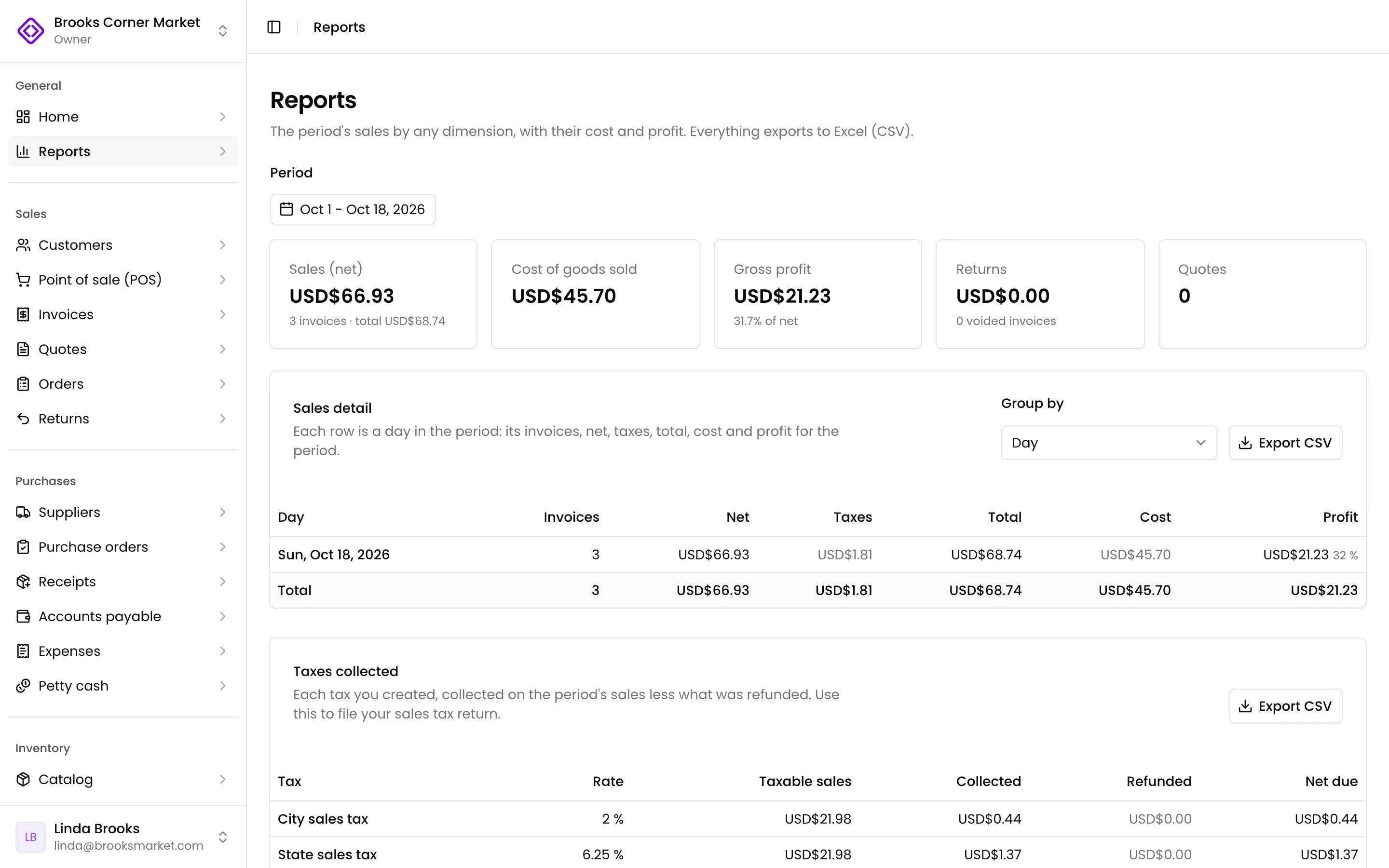Click the City sales tax row label
Image resolution: width=1389 pixels, height=868 pixels.
tap(323, 819)
